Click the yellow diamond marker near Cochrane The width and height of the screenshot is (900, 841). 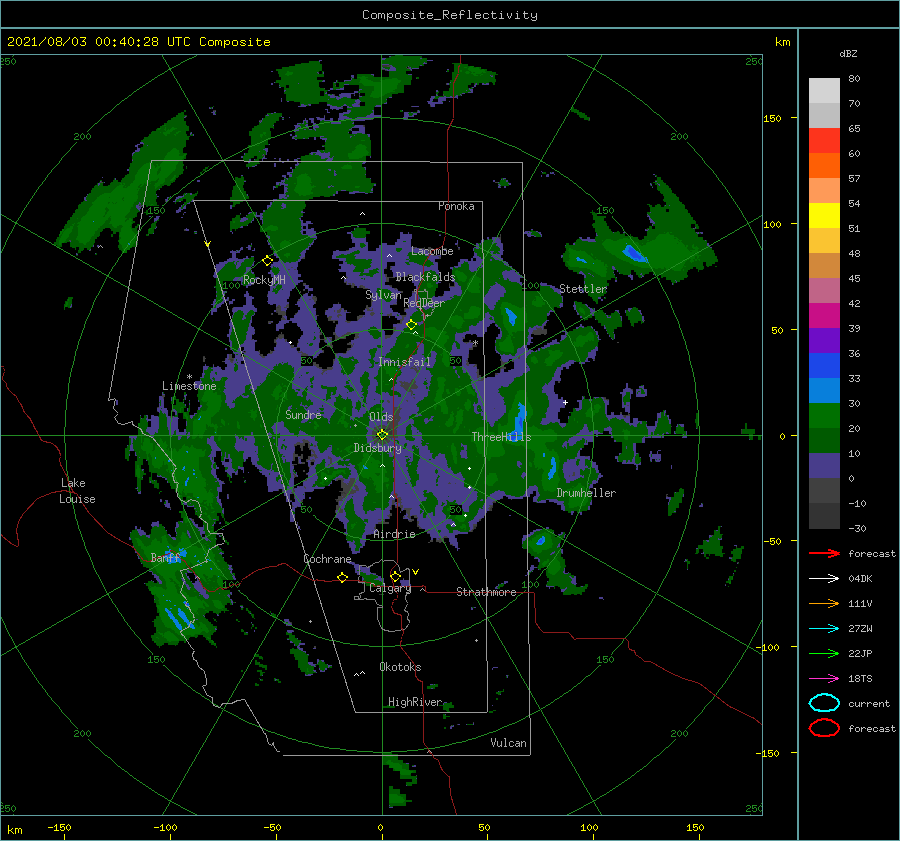(342, 577)
